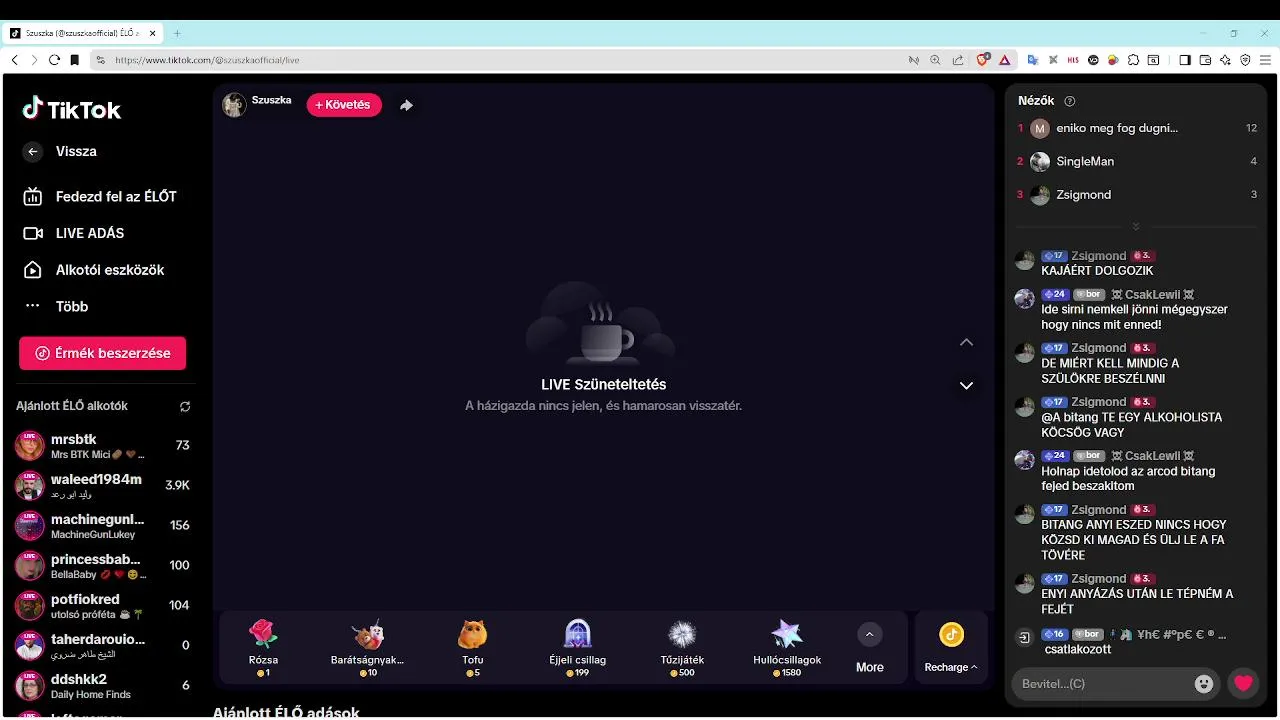Viewport: 1280px width, 720px height.
Task: Open Brave Shields lion icon
Action: 983,60
